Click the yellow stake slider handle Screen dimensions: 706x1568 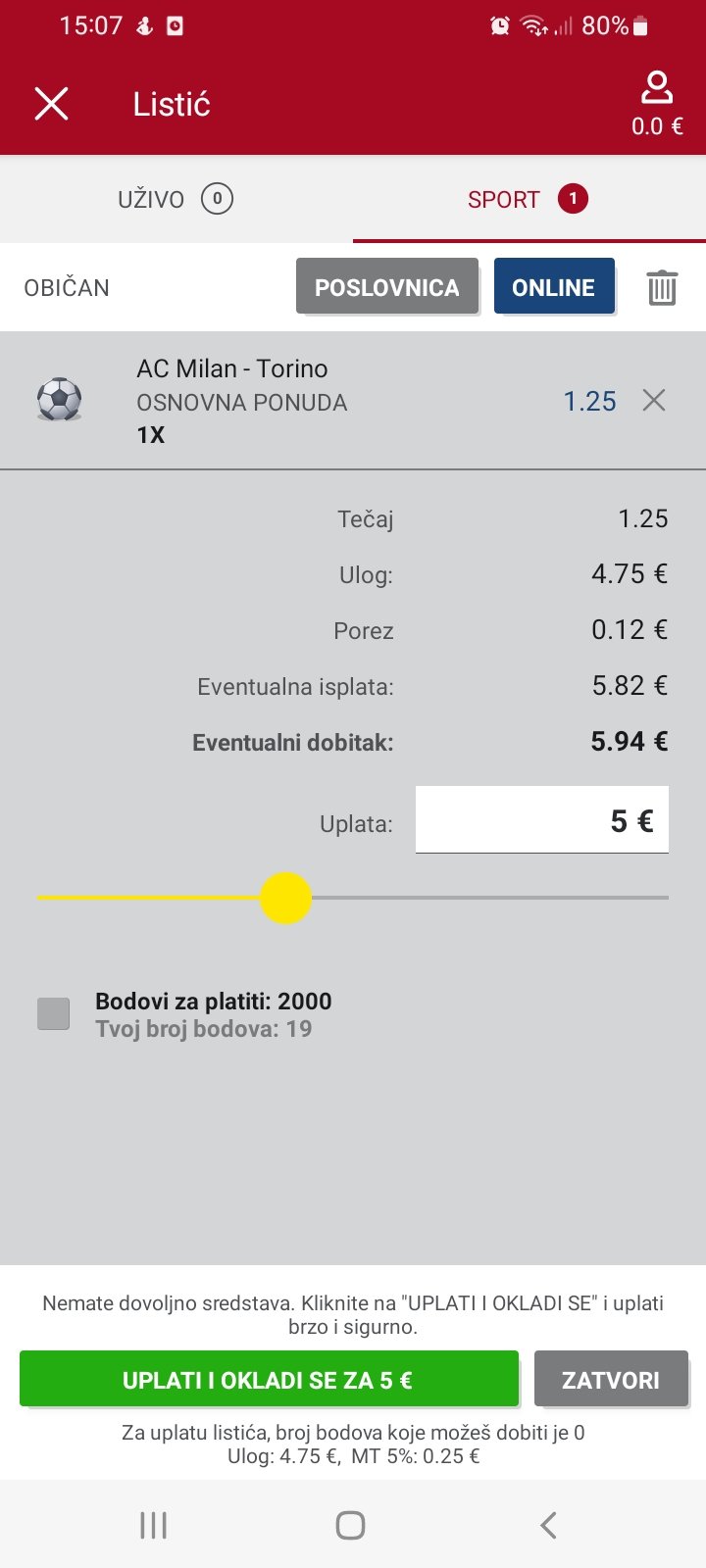pyautogui.click(x=285, y=898)
